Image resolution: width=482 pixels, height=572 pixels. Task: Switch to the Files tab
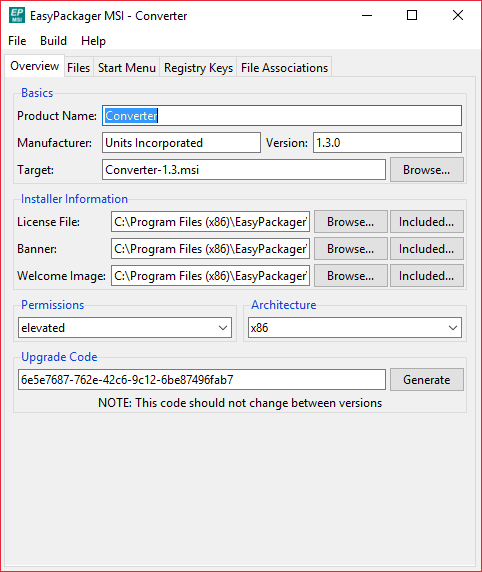pos(78,68)
